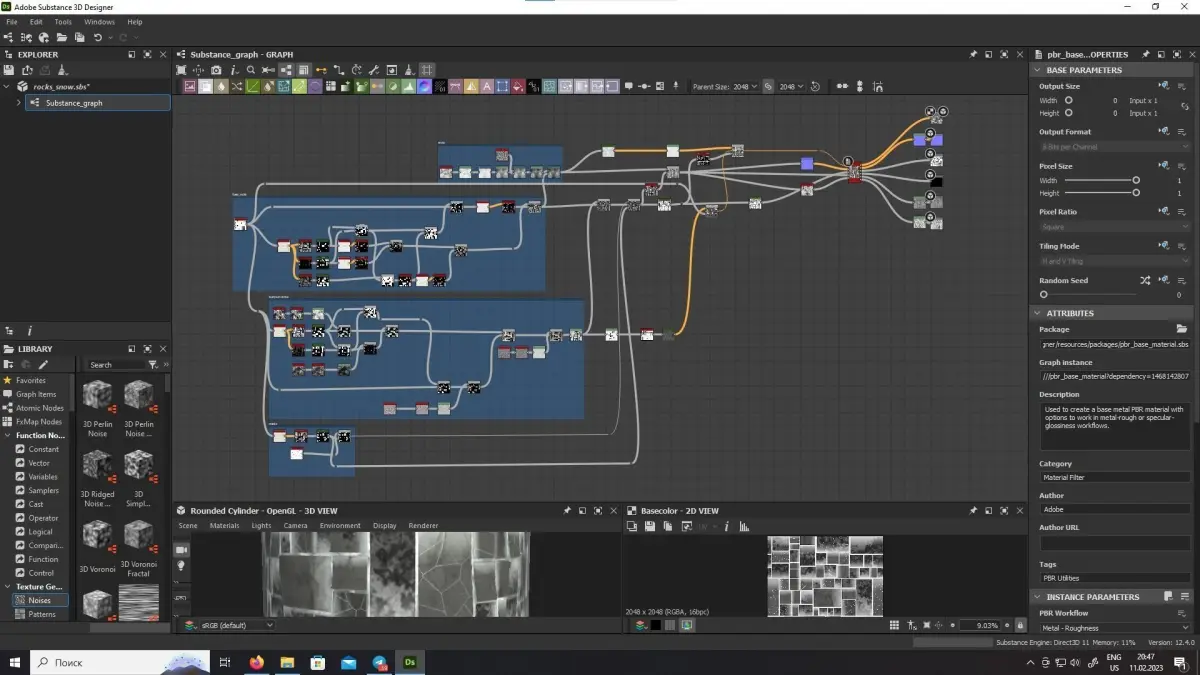This screenshot has height=675, width=1200.
Task: Pin the Graph panel
Action: click(x=973, y=54)
